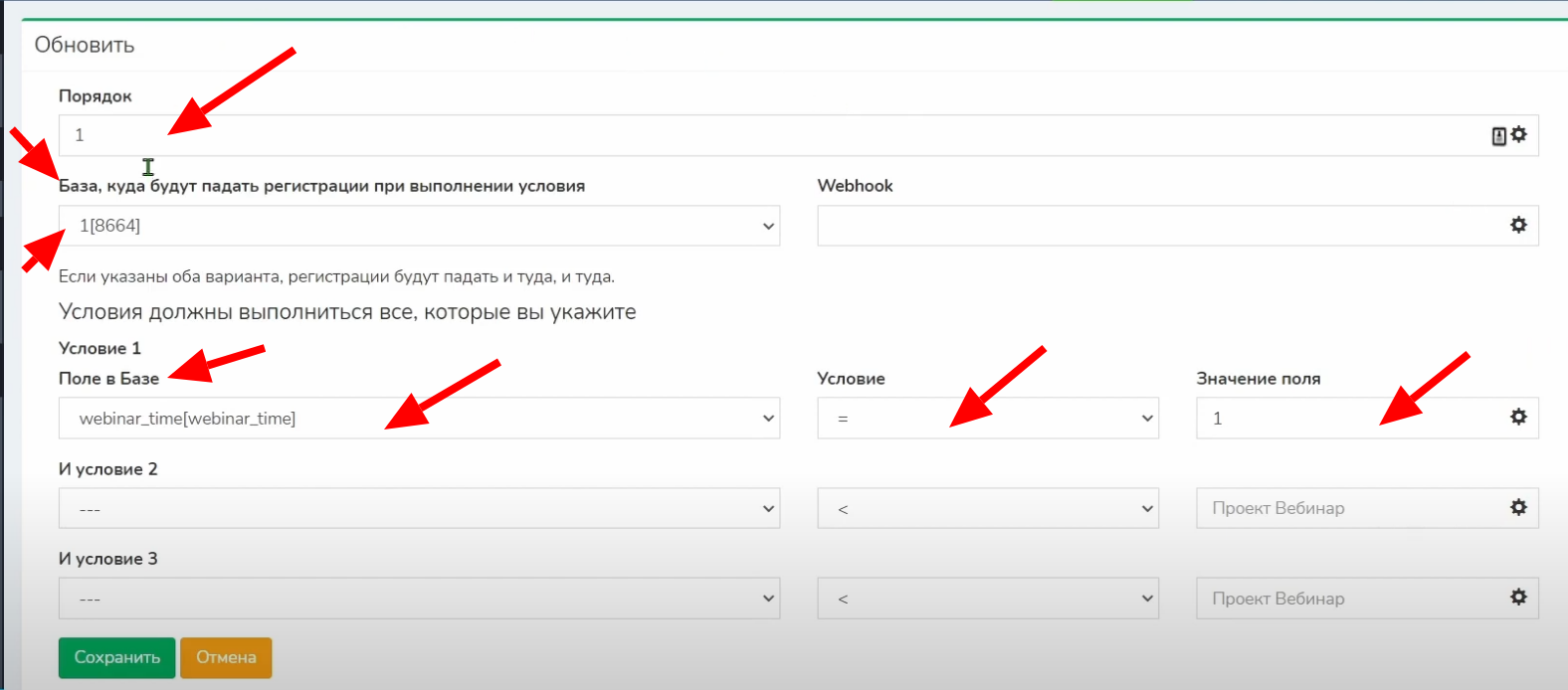The image size is (1568, 690).
Task: Click the gear icon in Значение поля
Action: tap(1518, 417)
